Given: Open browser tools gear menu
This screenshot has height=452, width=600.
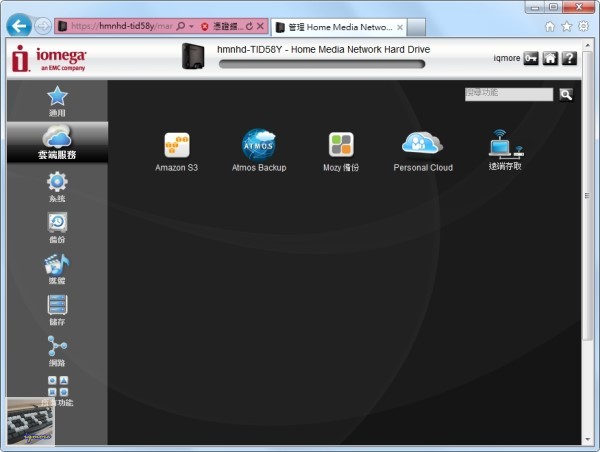Looking at the screenshot, I should click(x=584, y=26).
